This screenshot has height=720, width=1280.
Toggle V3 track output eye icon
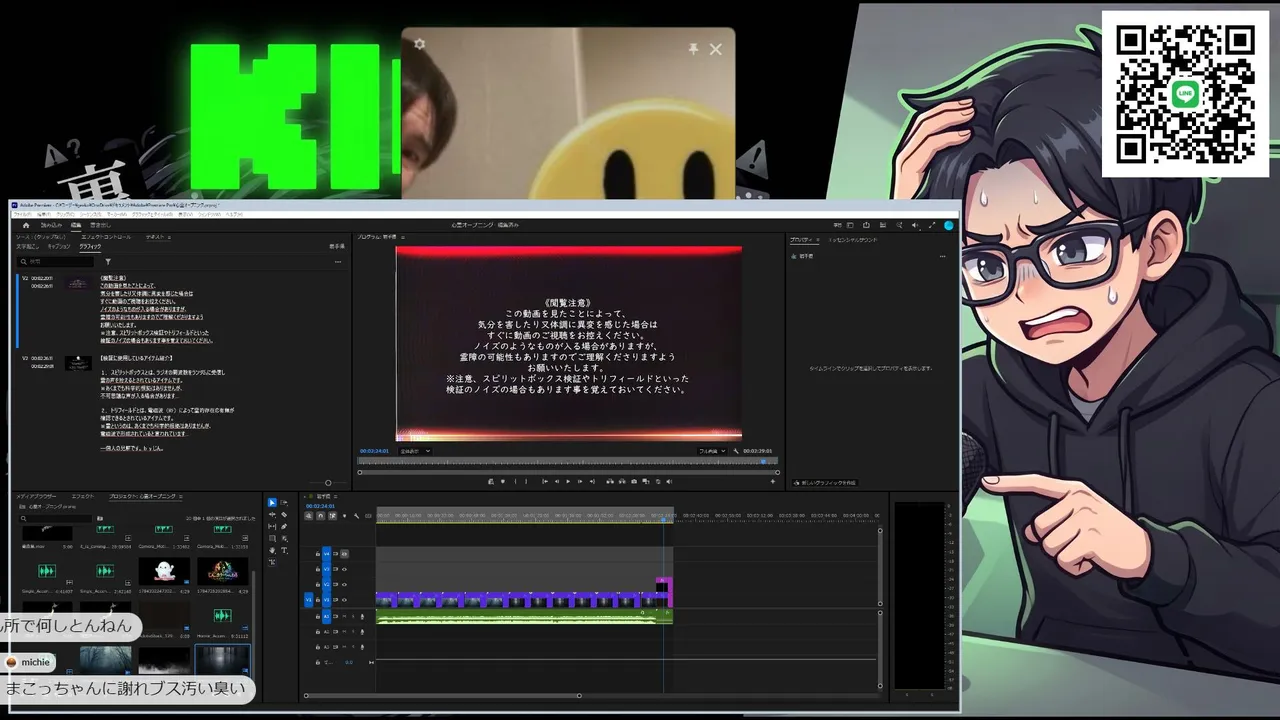(x=344, y=569)
